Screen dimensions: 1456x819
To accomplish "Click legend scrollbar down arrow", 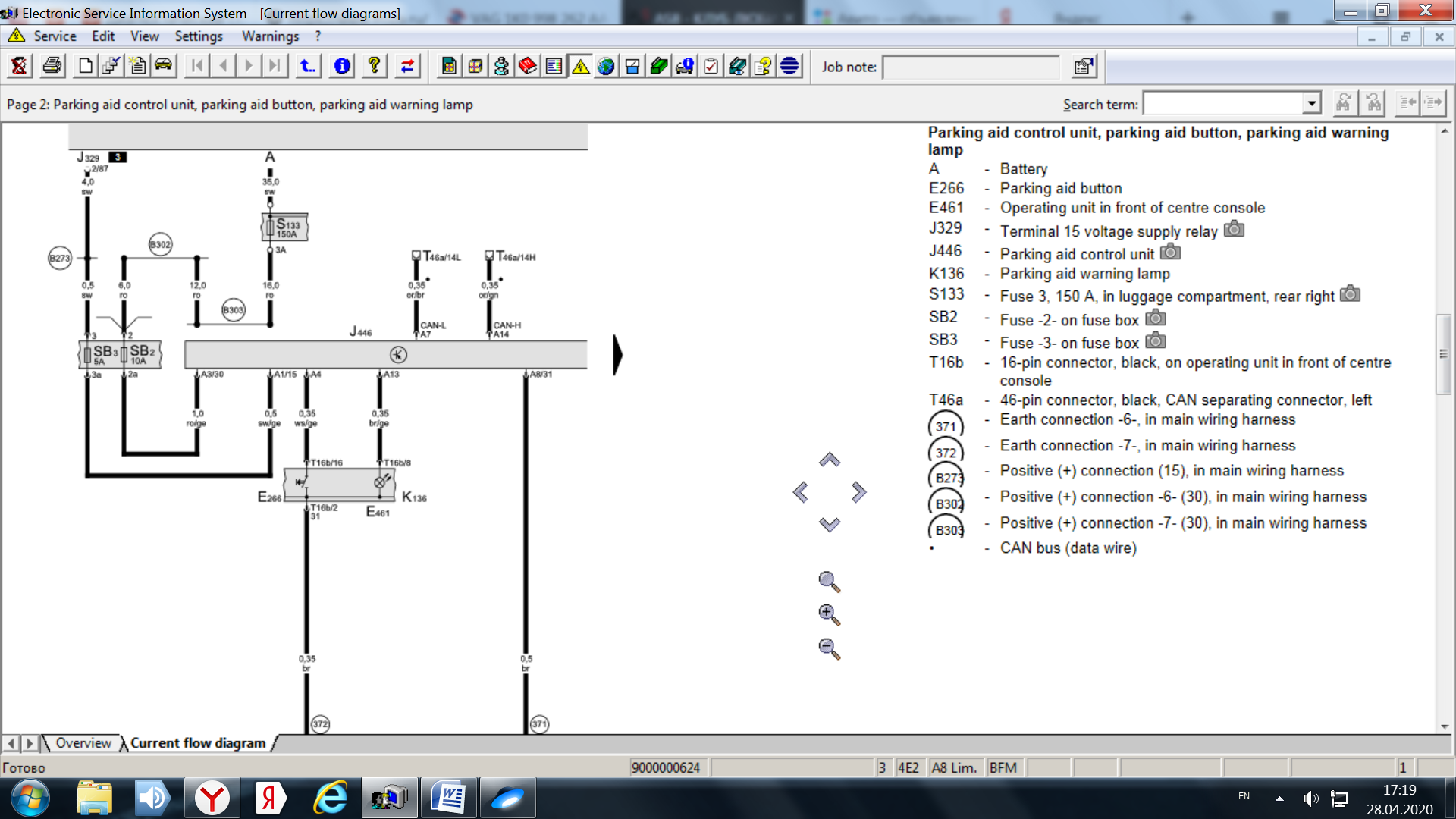I will (x=1445, y=726).
